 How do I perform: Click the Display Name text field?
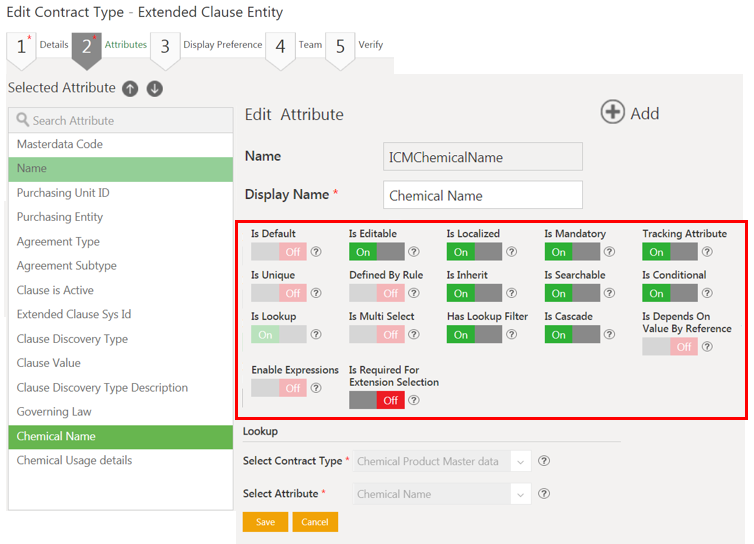pos(482,195)
